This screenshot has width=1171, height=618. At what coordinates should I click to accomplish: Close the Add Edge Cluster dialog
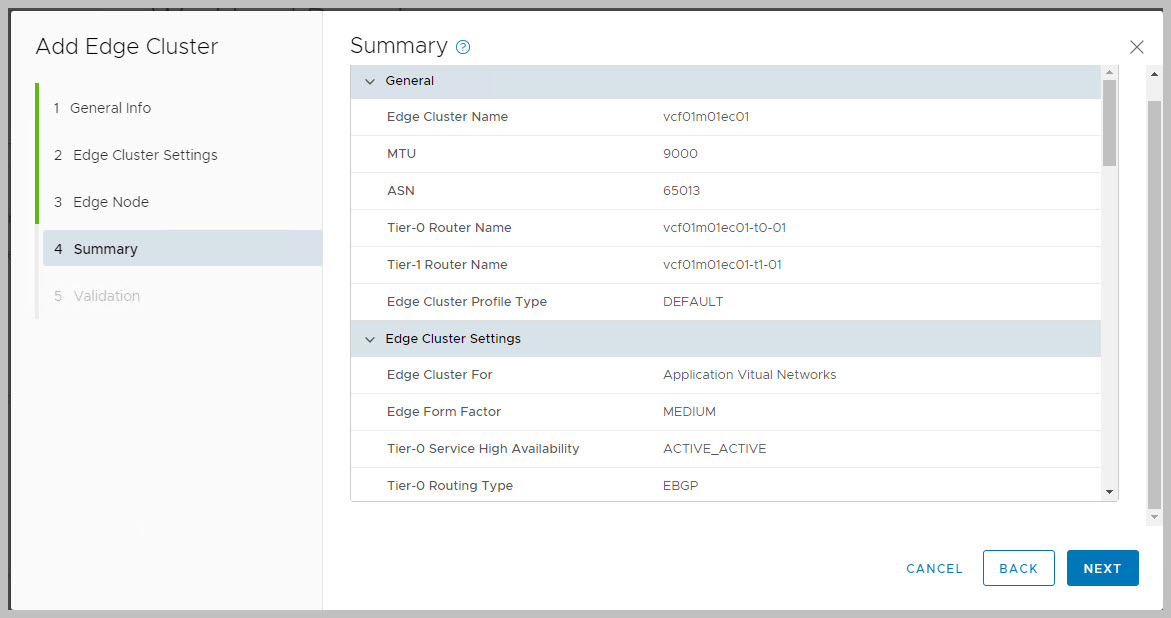(1136, 47)
